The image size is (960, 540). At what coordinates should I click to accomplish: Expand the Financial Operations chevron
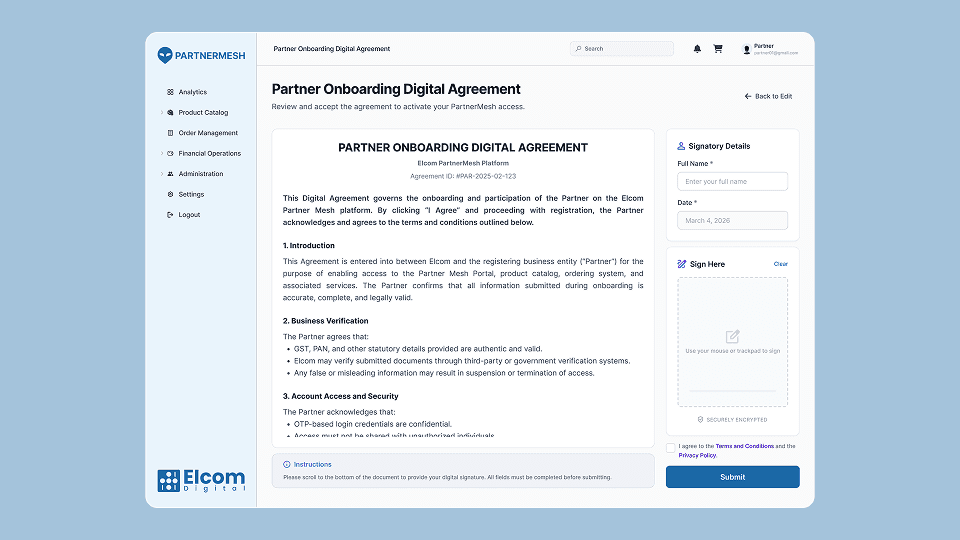point(161,154)
